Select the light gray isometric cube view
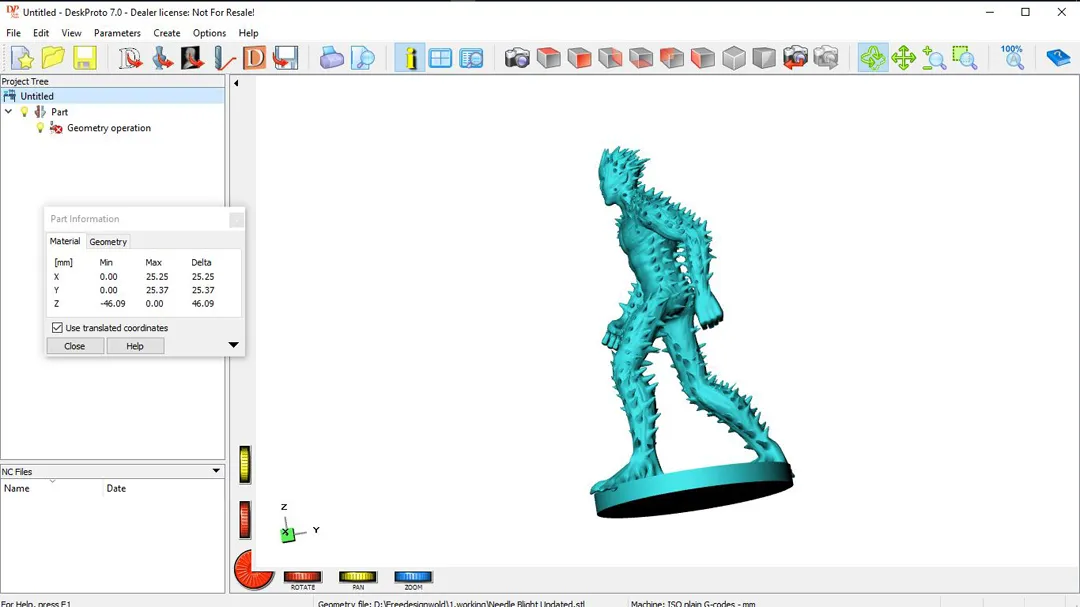Image resolution: width=1080 pixels, height=607 pixels. pyautogui.click(x=734, y=59)
